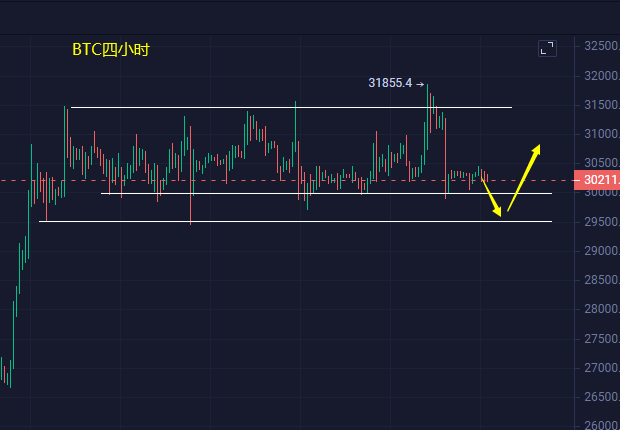Click the 30500 price axis label
The width and height of the screenshot is (620, 430).
pyautogui.click(x=602, y=163)
